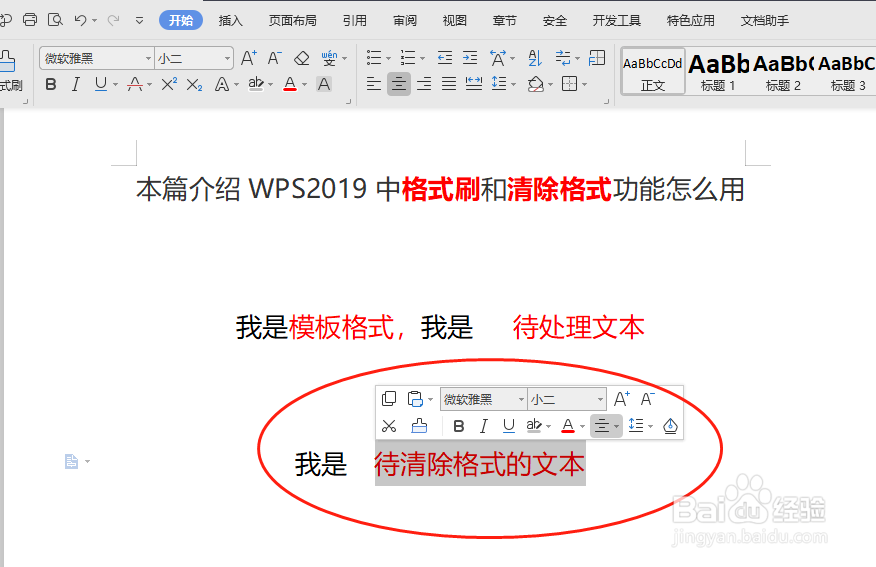Image resolution: width=876 pixels, height=567 pixels.
Task: Click Format Painter in mini toolbar
Action: coord(419,426)
